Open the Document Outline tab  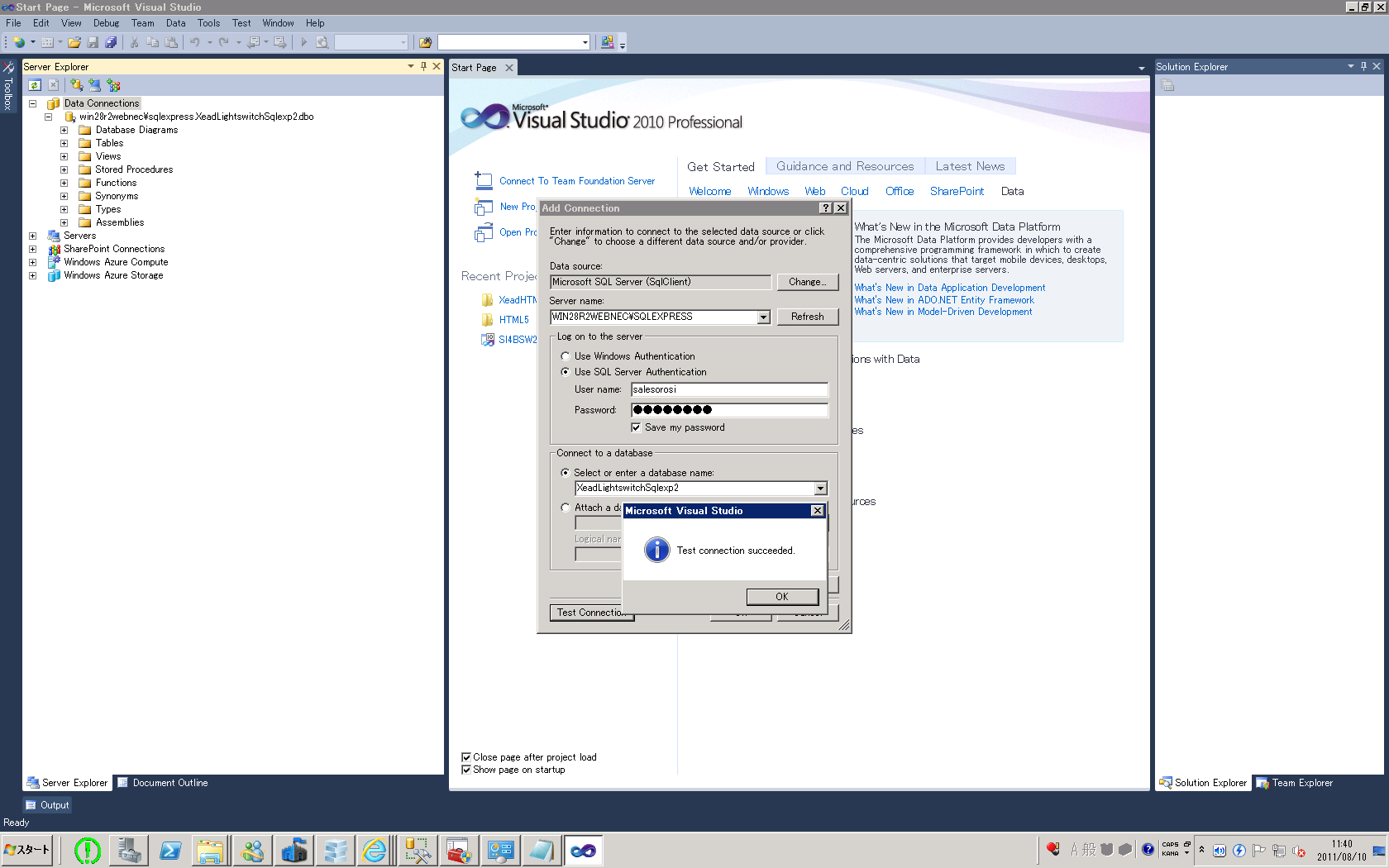tap(163, 783)
